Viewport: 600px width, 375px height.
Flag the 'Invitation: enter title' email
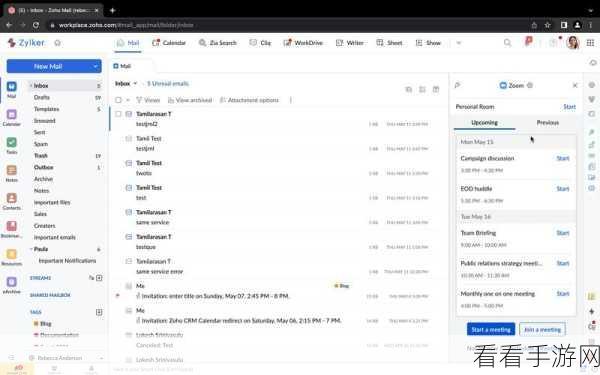click(x=117, y=295)
